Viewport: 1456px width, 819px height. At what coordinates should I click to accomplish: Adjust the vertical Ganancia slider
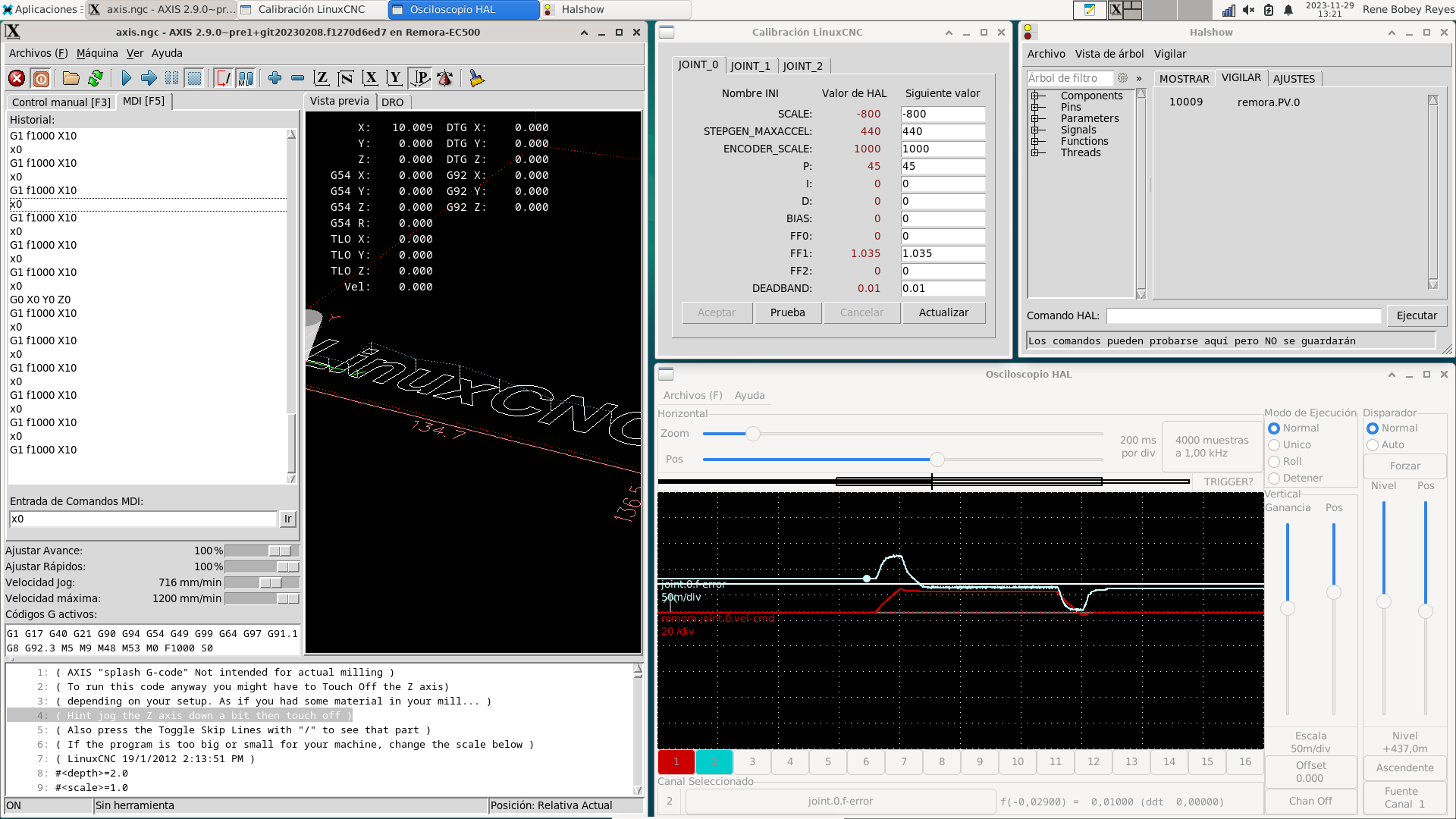pyautogui.click(x=1287, y=609)
